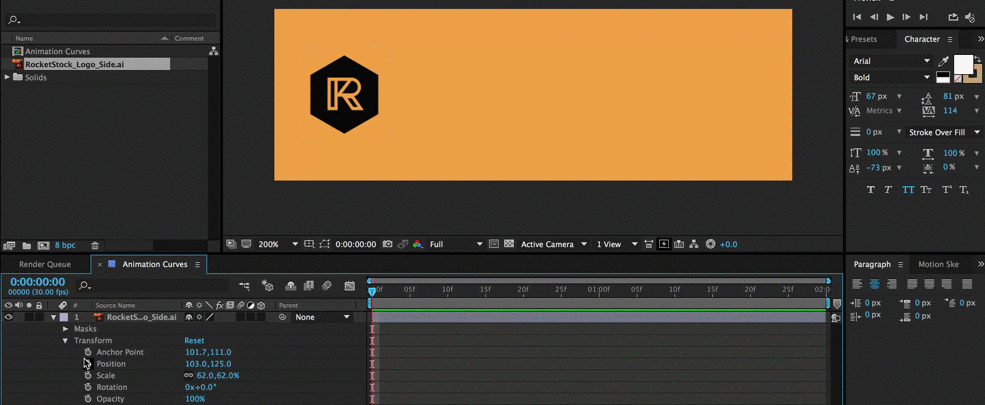Click Reset link for Transform
This screenshot has width=985, height=405.
[194, 340]
